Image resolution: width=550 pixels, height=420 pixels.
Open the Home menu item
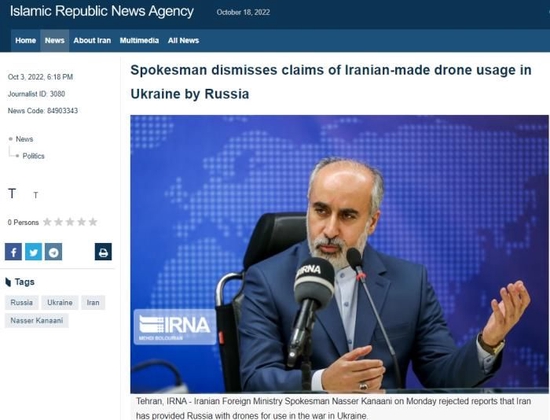(x=26, y=40)
